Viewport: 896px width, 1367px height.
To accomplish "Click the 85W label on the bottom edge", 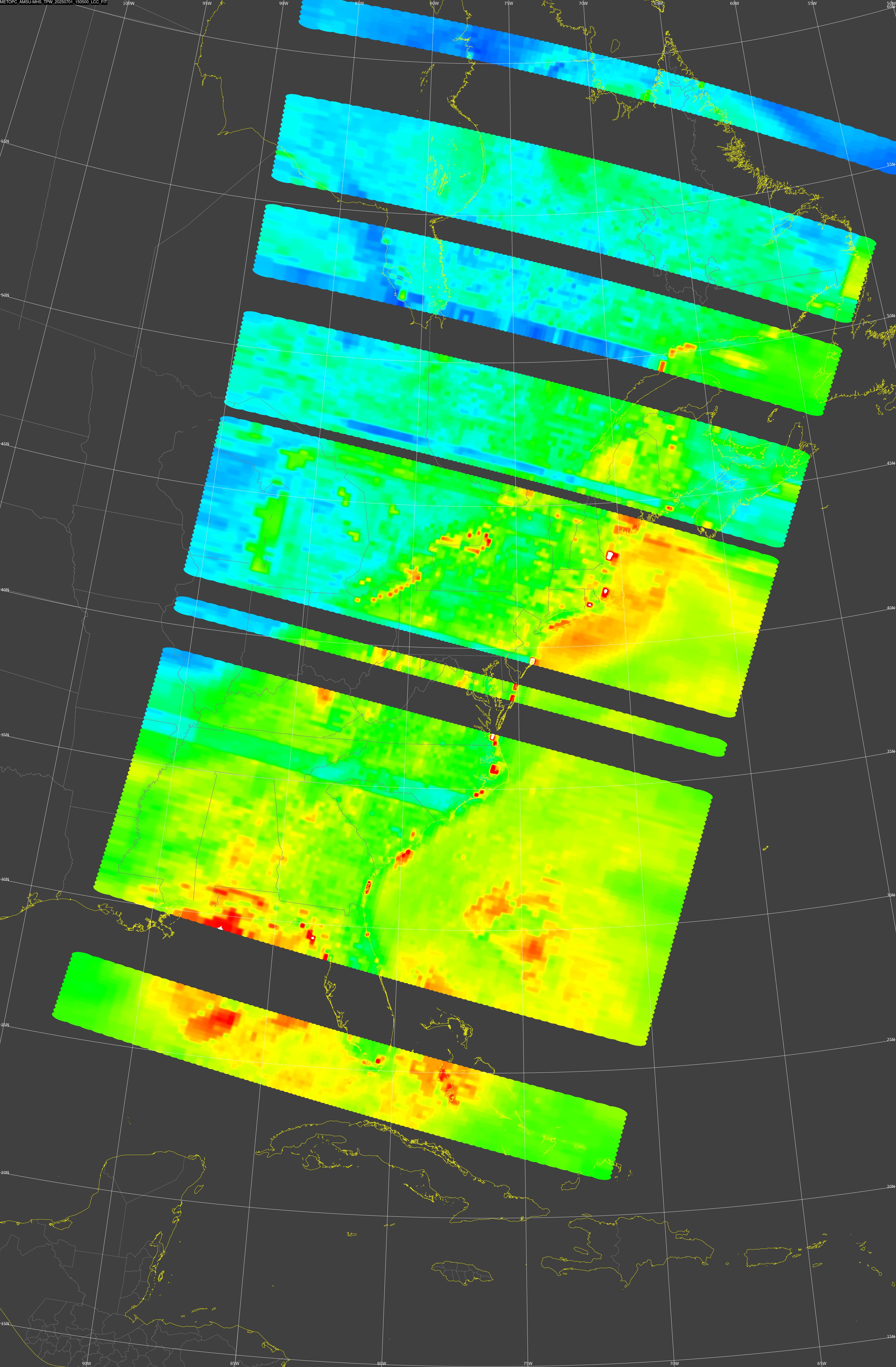I will tap(234, 1363).
